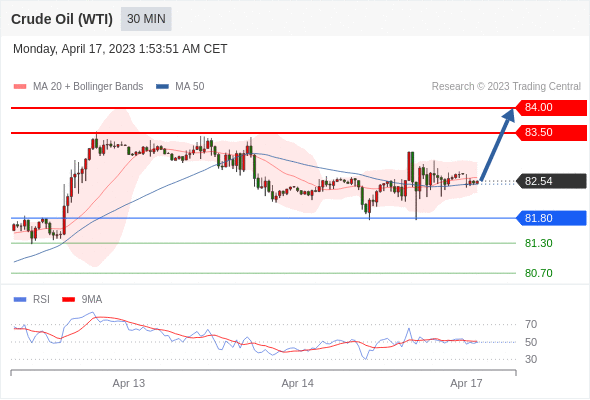This screenshot has height=400, width=590.
Task: Click the MA 50 legend label
Action: click(190, 87)
